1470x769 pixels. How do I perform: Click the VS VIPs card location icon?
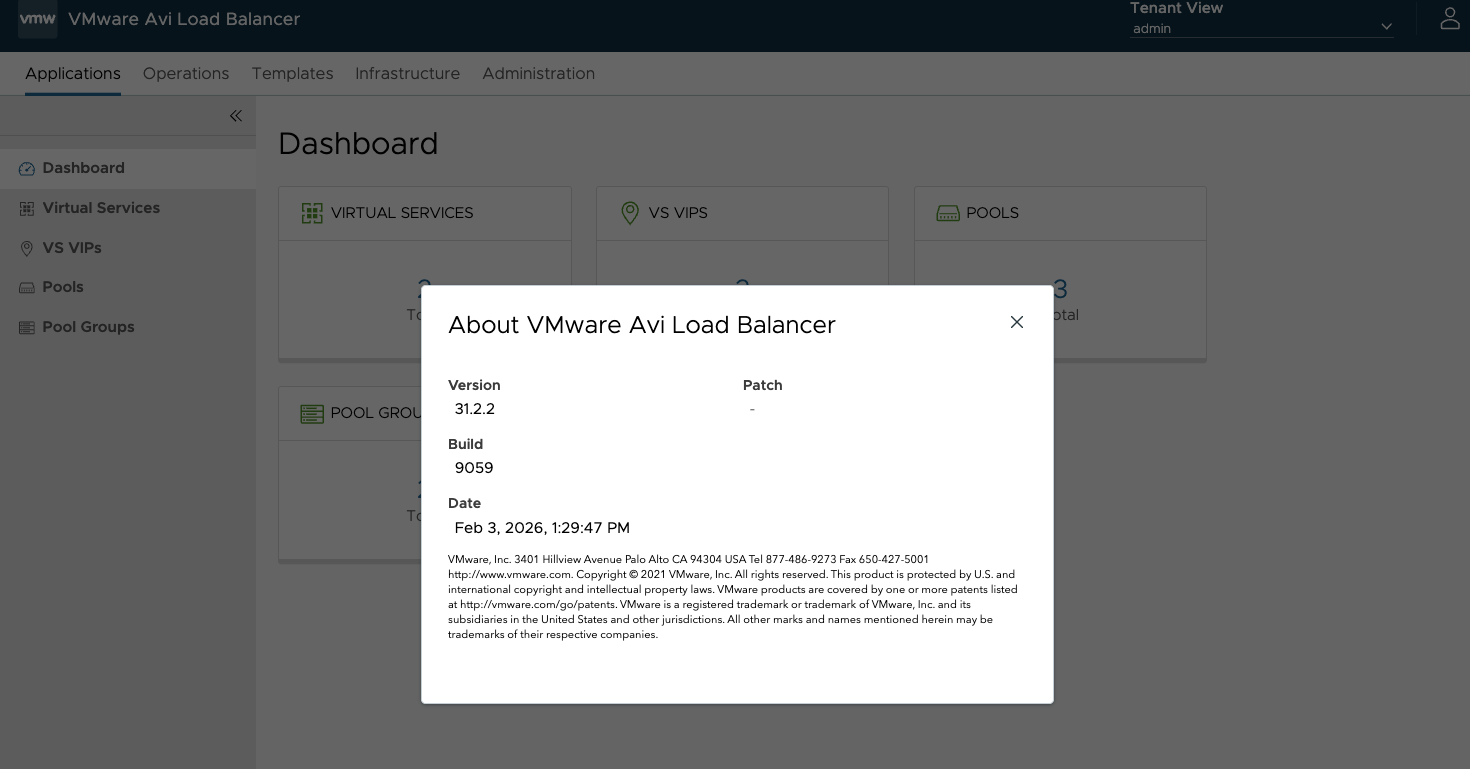pyautogui.click(x=630, y=213)
